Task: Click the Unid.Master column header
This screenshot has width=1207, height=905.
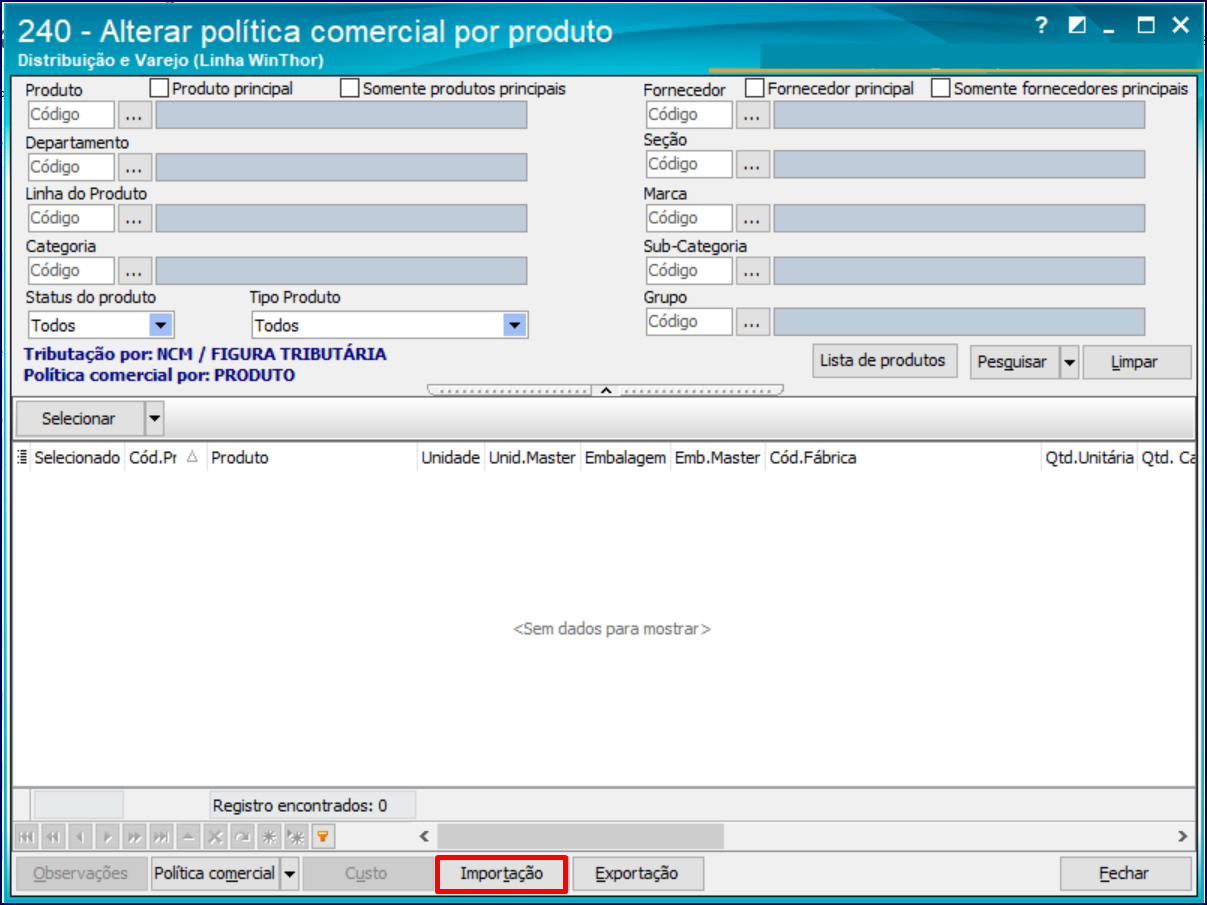Action: [532, 458]
